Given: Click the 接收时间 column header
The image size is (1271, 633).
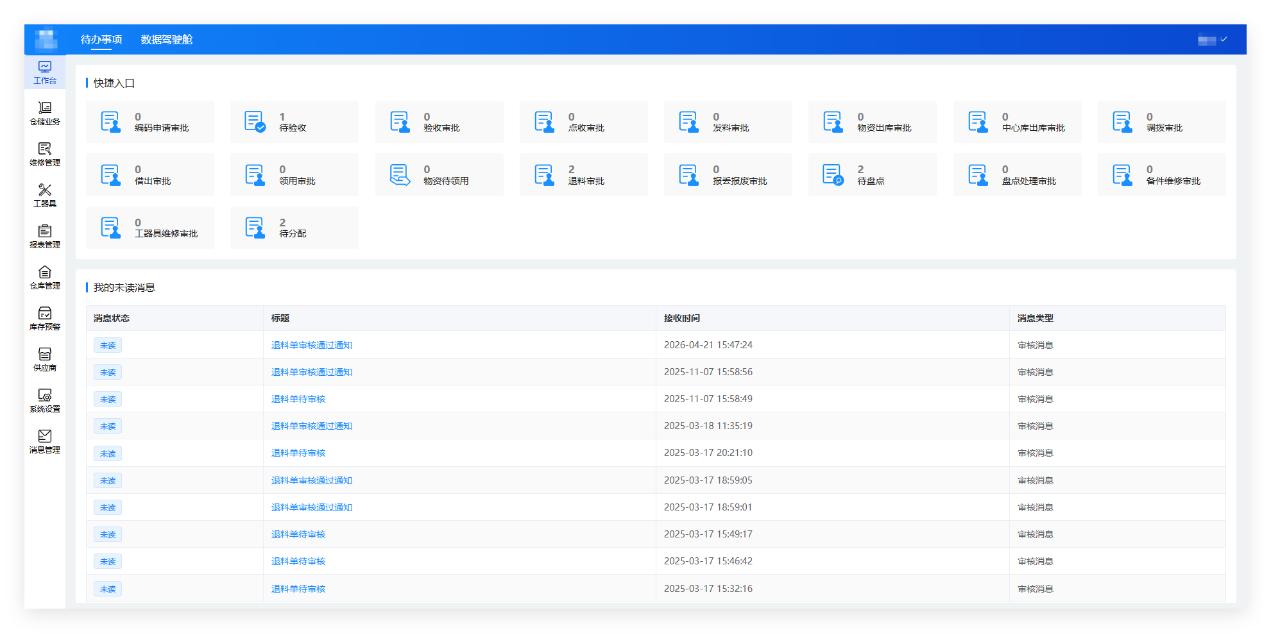Looking at the screenshot, I should pos(682,318).
